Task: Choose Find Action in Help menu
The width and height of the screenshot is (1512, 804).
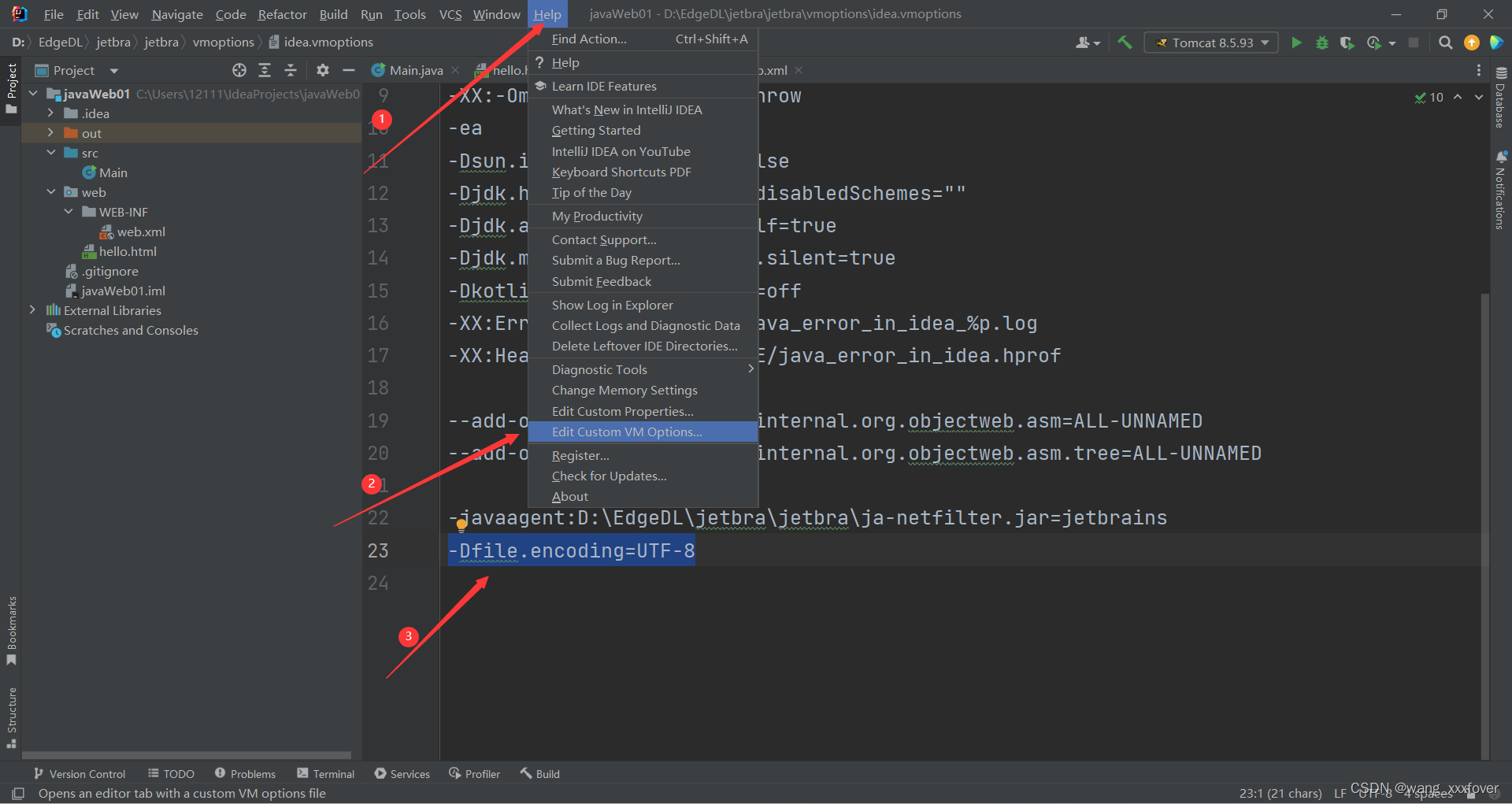Action: [x=643, y=39]
